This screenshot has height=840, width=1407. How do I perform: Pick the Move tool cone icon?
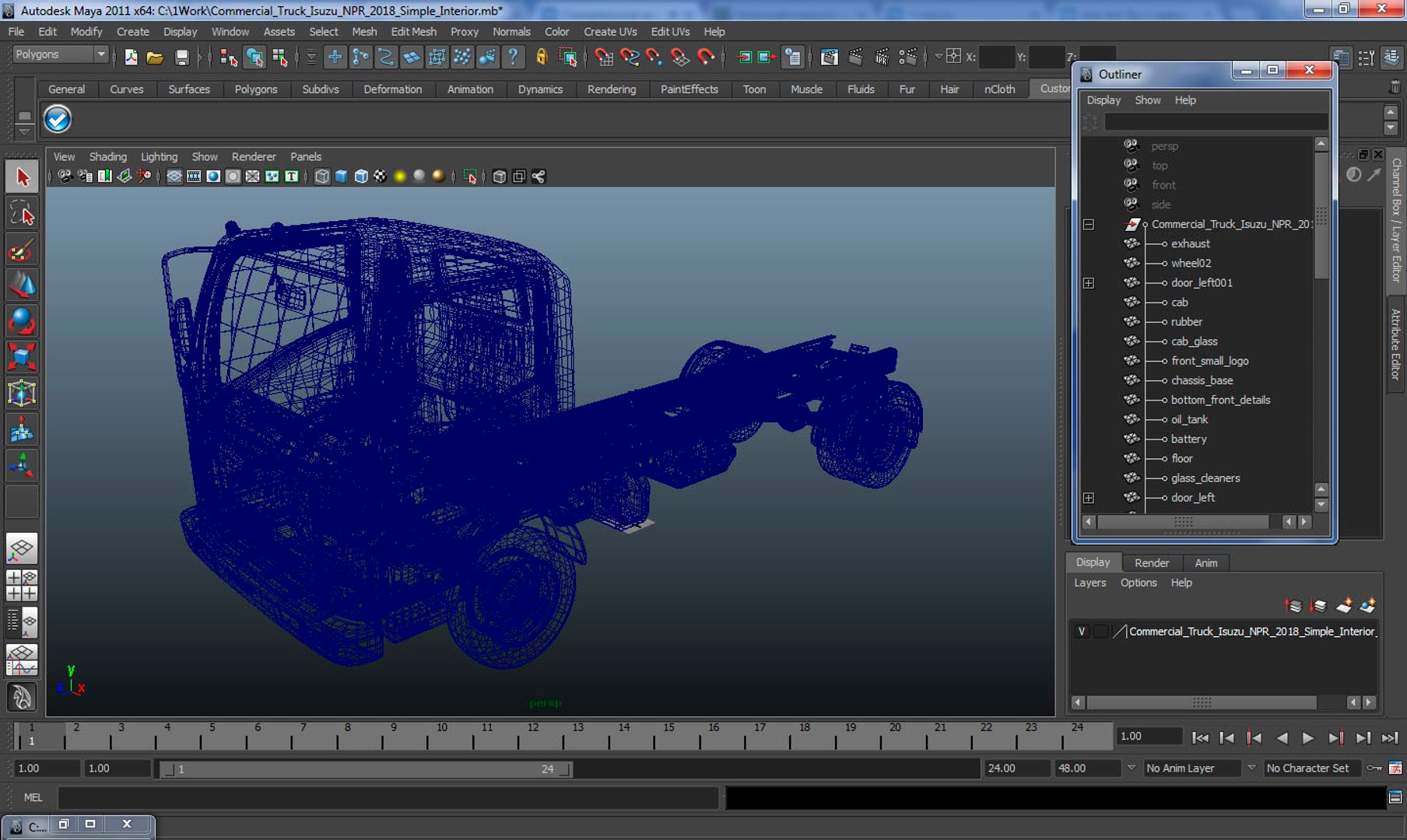click(x=22, y=285)
